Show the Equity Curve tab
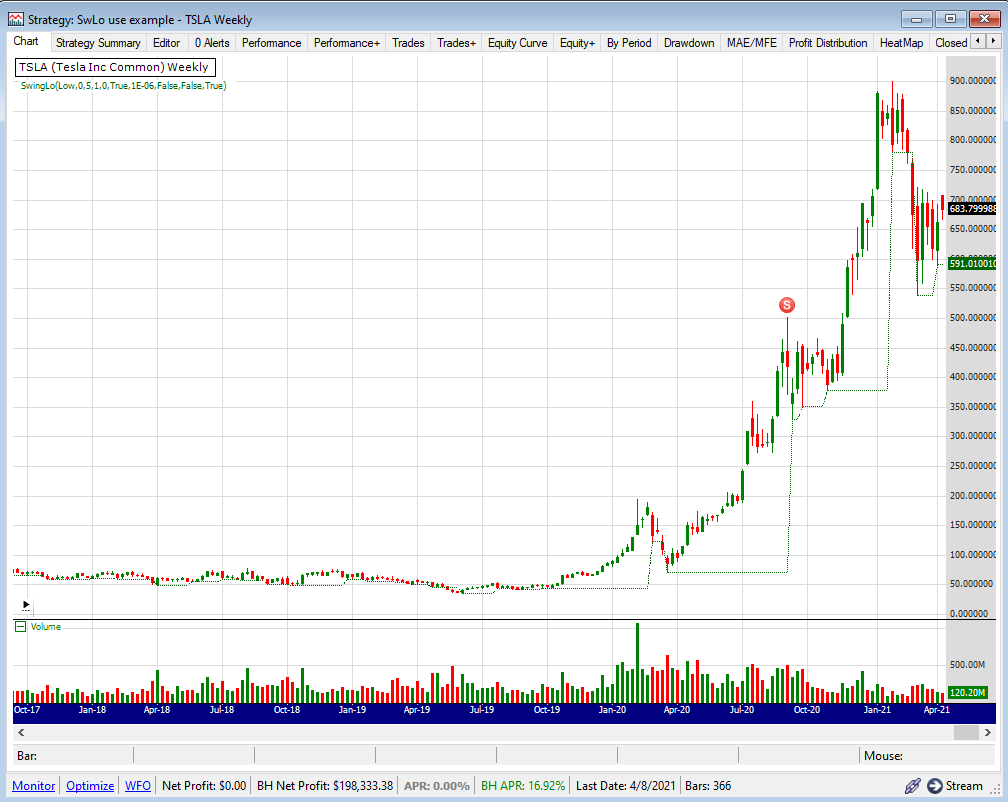1008x802 pixels. (518, 43)
